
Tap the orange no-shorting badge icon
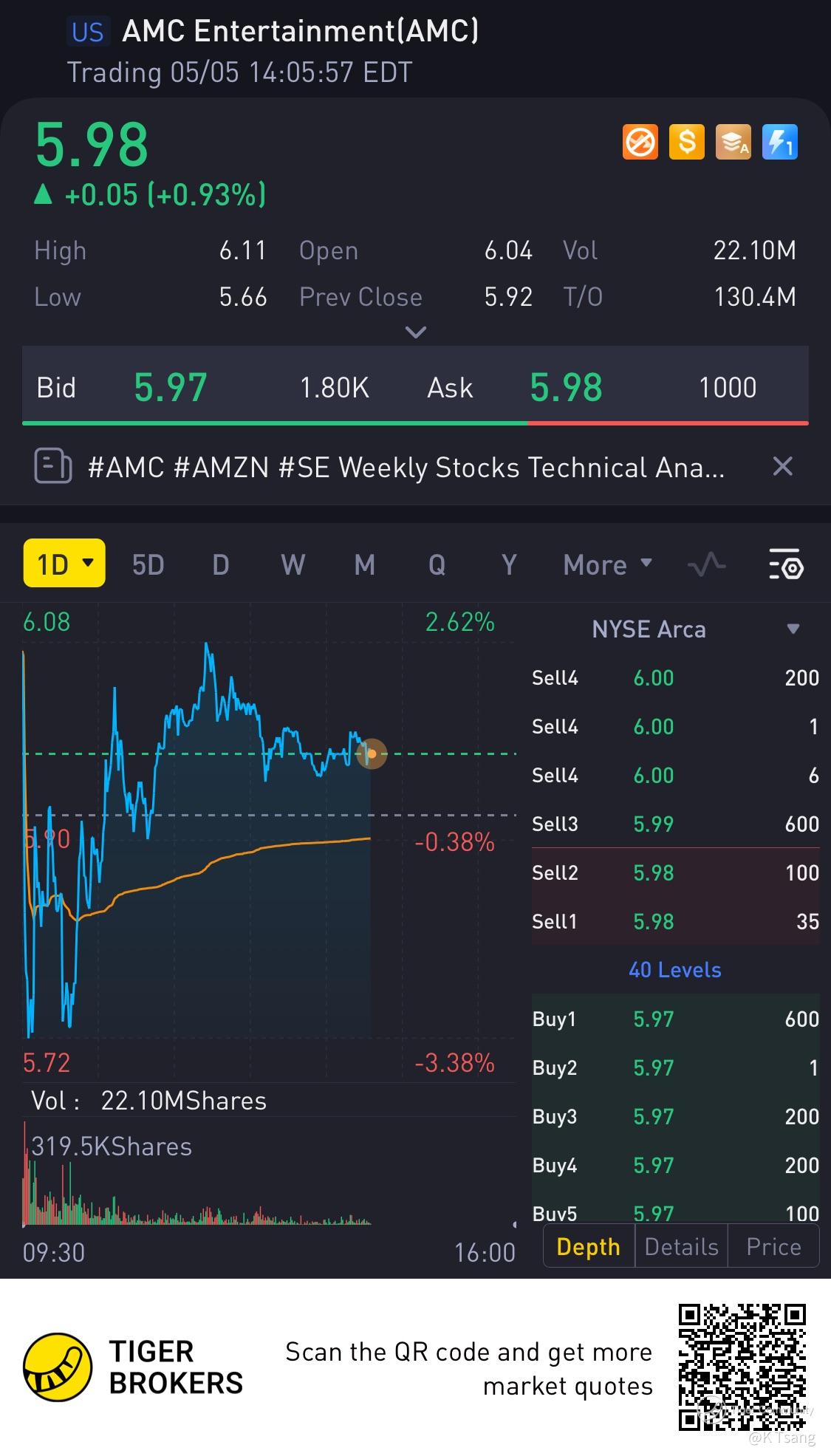640,142
